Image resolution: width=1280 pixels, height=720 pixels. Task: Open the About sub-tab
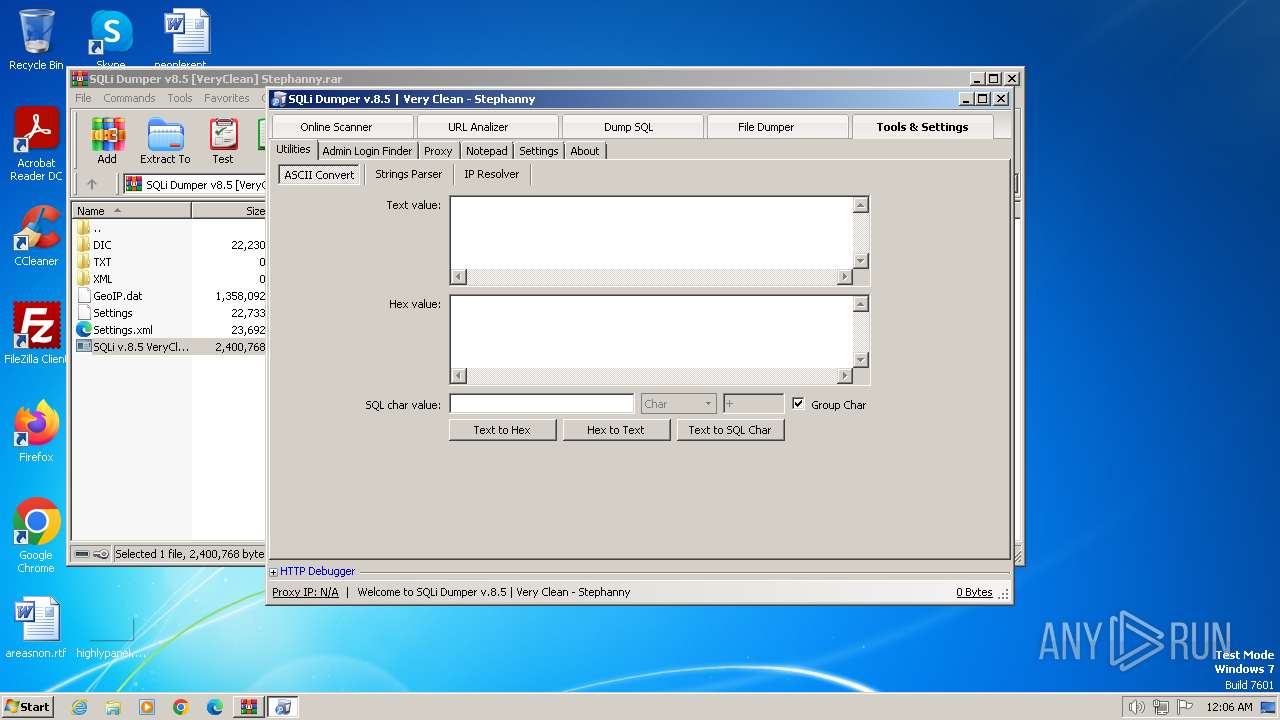(x=585, y=151)
